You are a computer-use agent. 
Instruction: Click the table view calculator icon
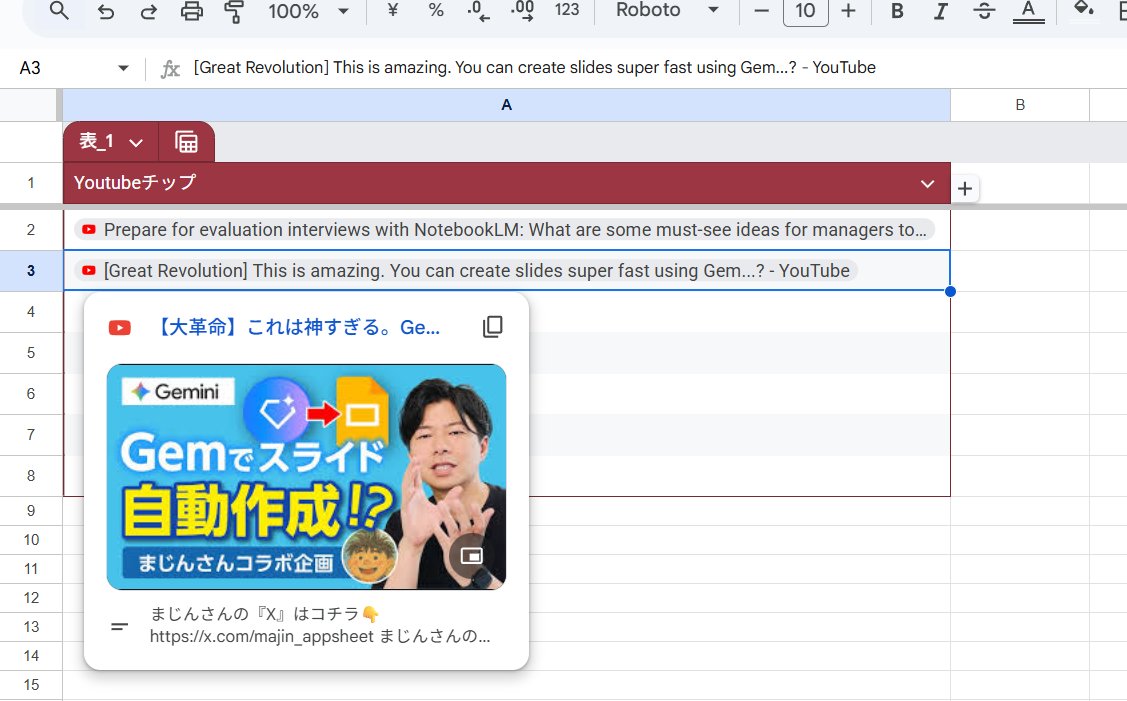(186, 142)
